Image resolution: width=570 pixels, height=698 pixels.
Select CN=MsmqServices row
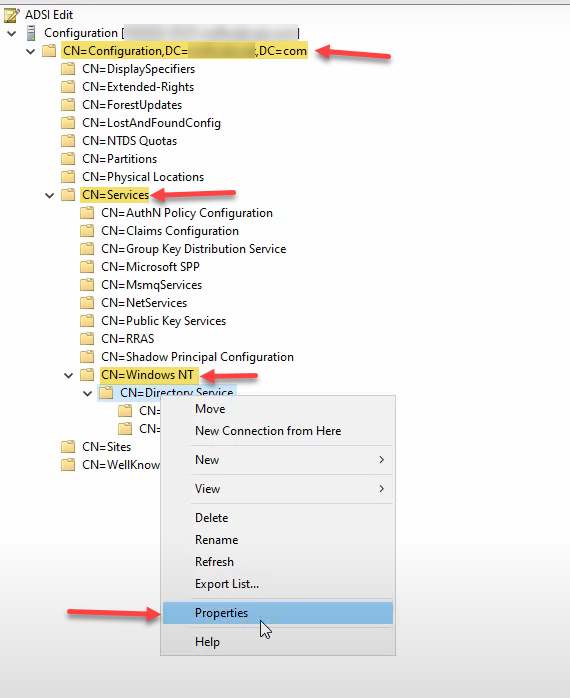(x=151, y=285)
